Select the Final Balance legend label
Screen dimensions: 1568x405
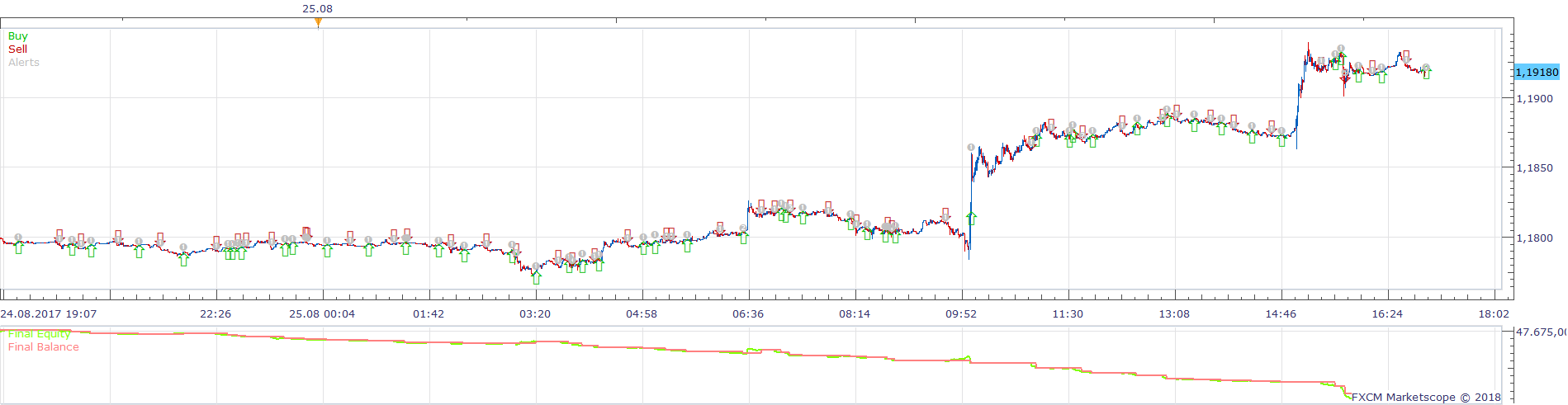(44, 347)
